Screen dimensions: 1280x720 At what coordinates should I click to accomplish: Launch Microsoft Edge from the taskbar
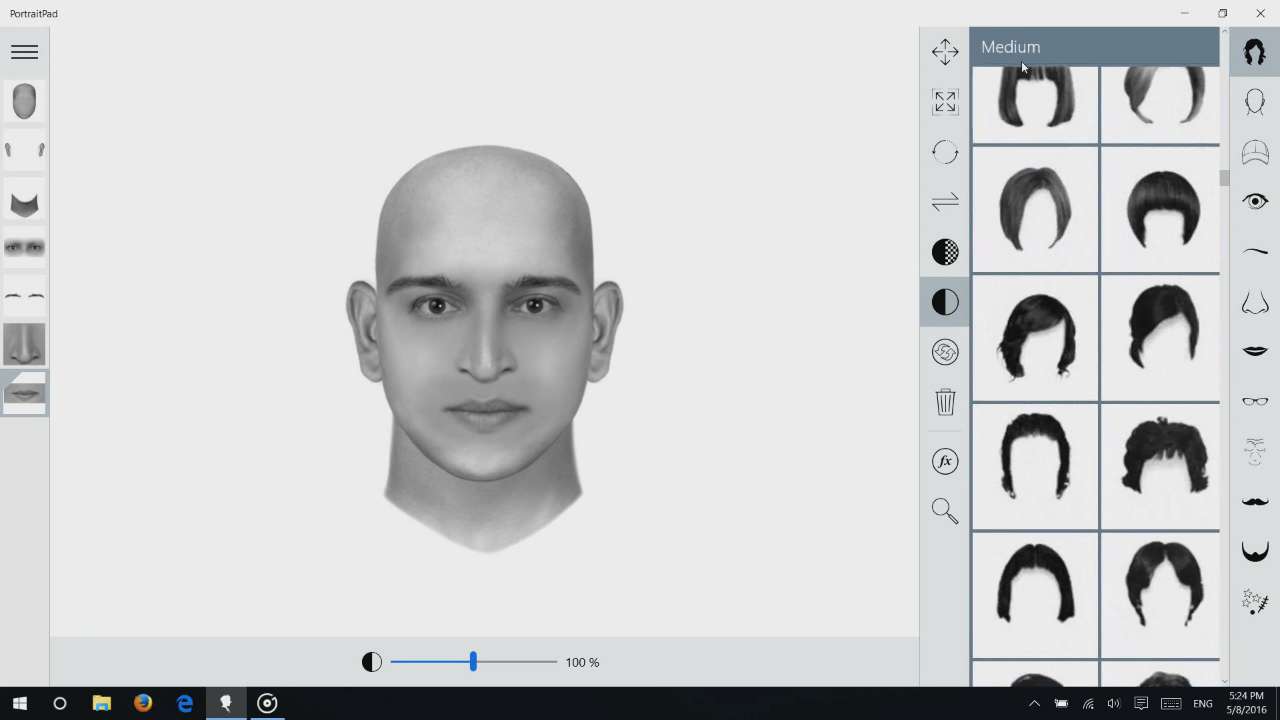185,703
